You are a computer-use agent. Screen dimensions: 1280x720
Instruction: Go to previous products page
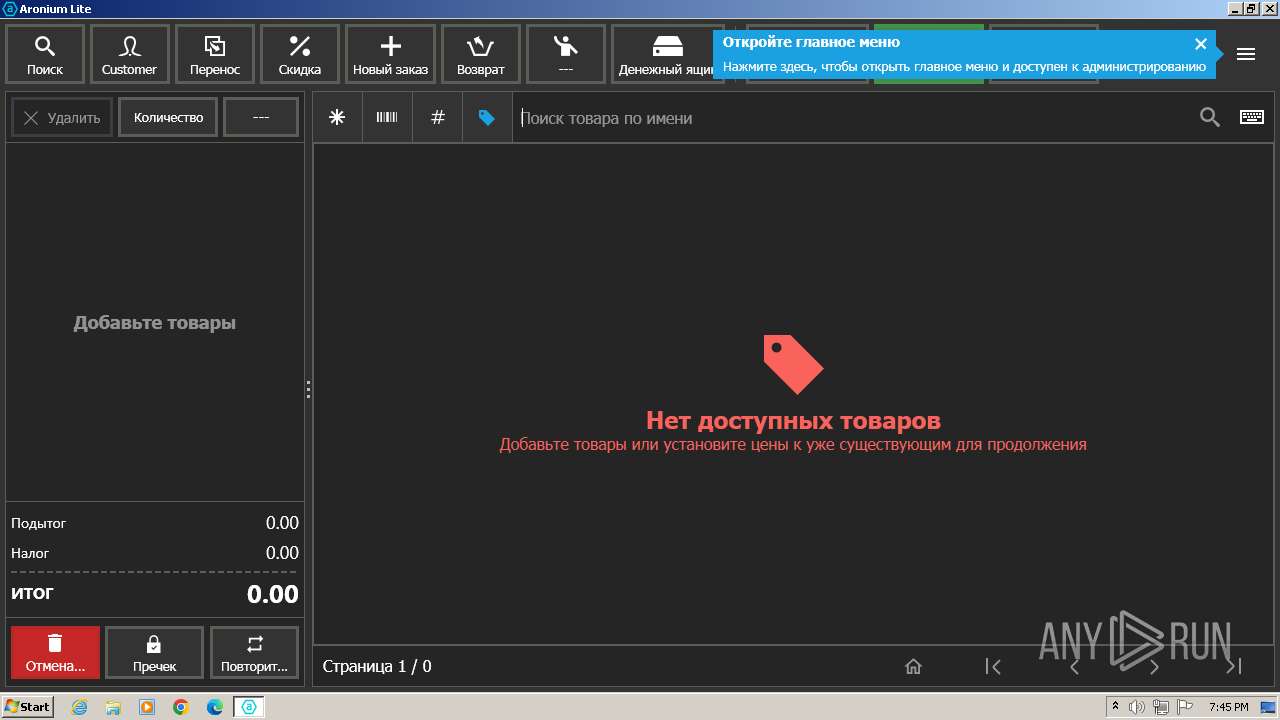(x=1074, y=666)
